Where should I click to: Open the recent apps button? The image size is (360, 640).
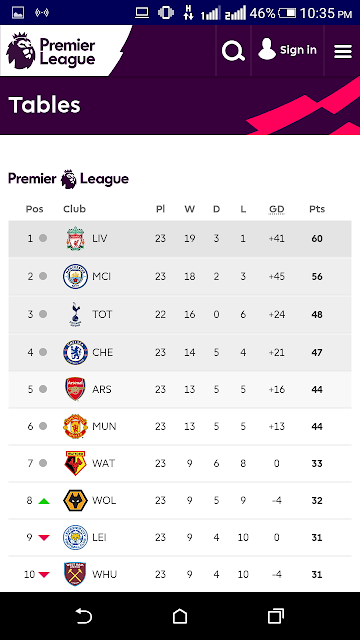[x=276, y=616]
